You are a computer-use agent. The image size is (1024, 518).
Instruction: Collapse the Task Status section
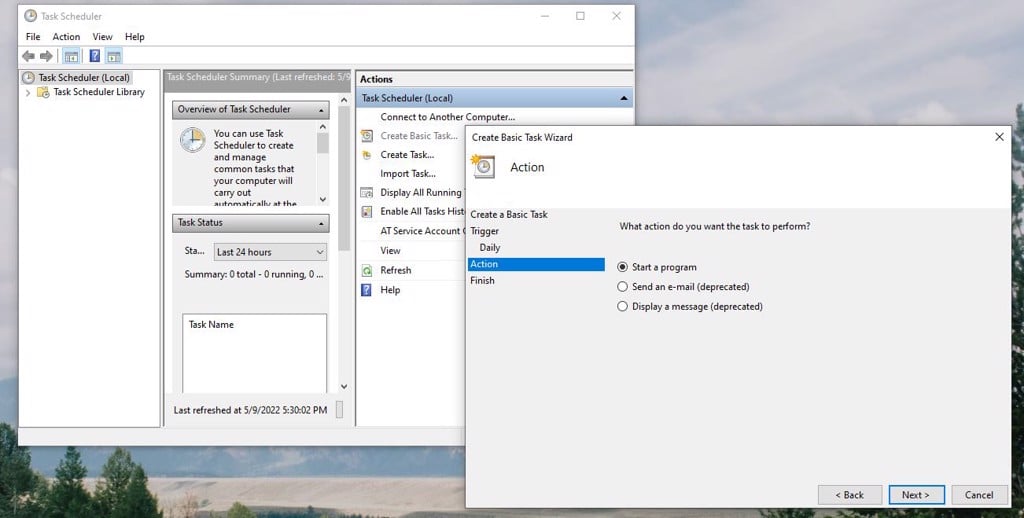tap(321, 223)
